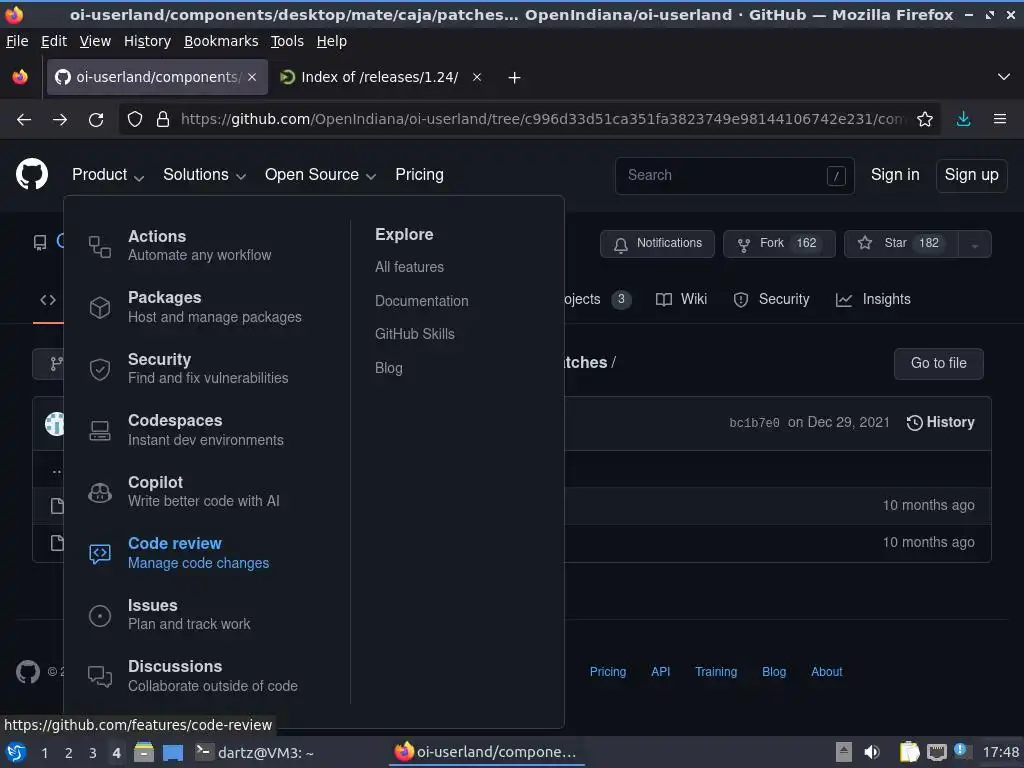The width and height of the screenshot is (1024, 768).
Task: Open the Codespaces computer icon
Action: 100,430
